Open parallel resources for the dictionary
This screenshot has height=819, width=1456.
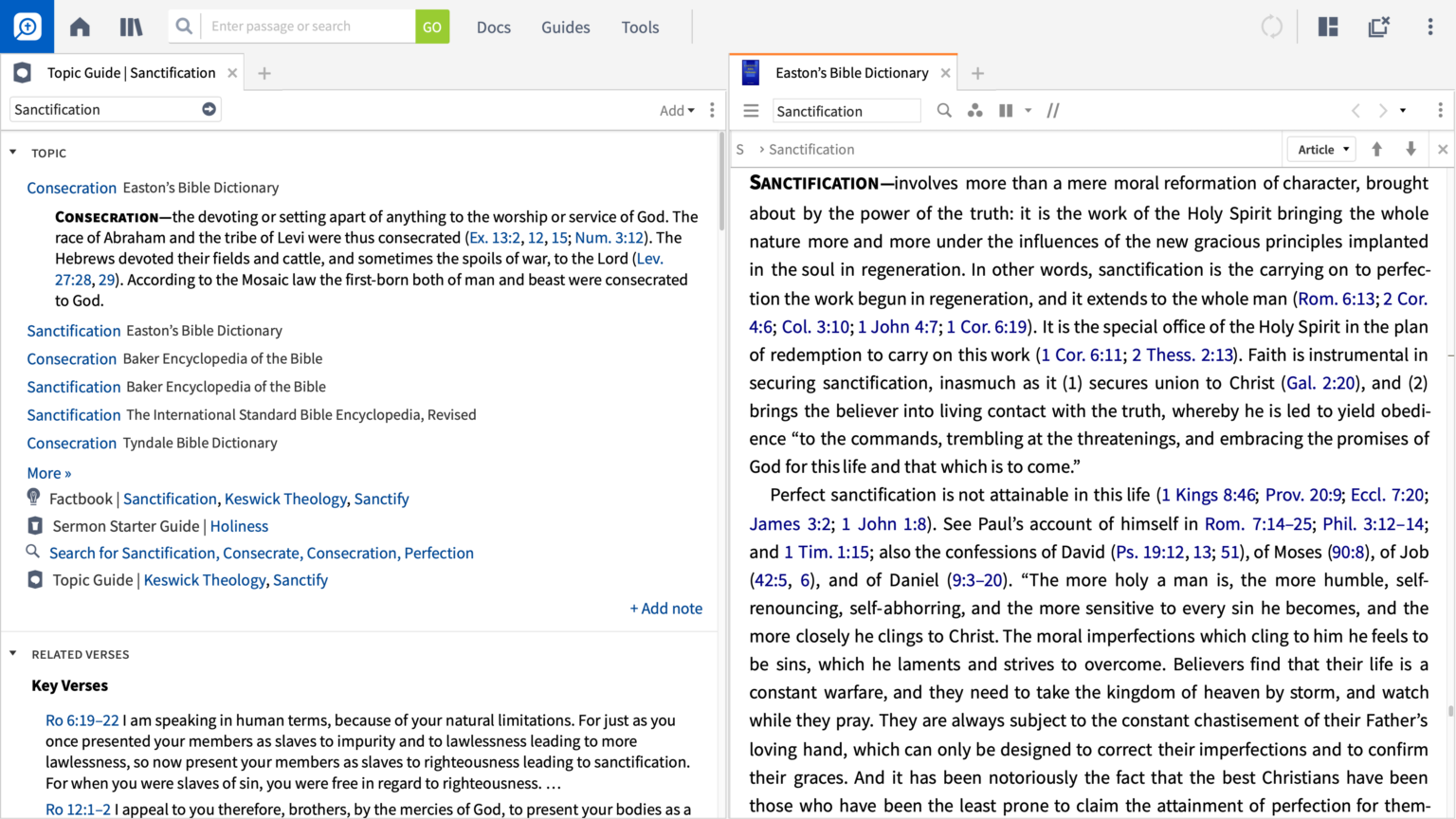coord(975,111)
